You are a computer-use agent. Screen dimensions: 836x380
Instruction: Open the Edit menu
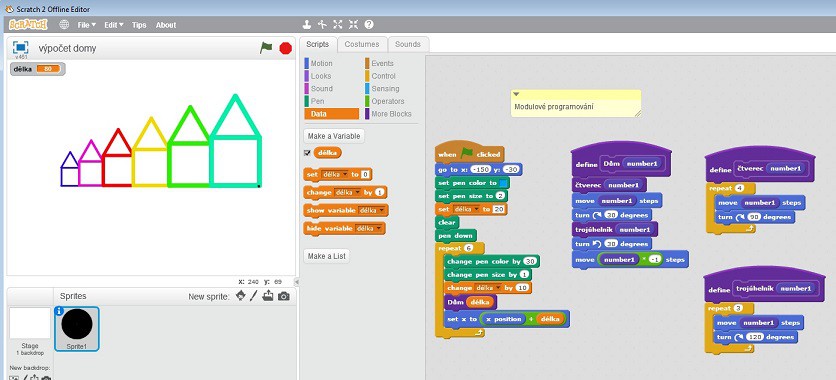114,25
